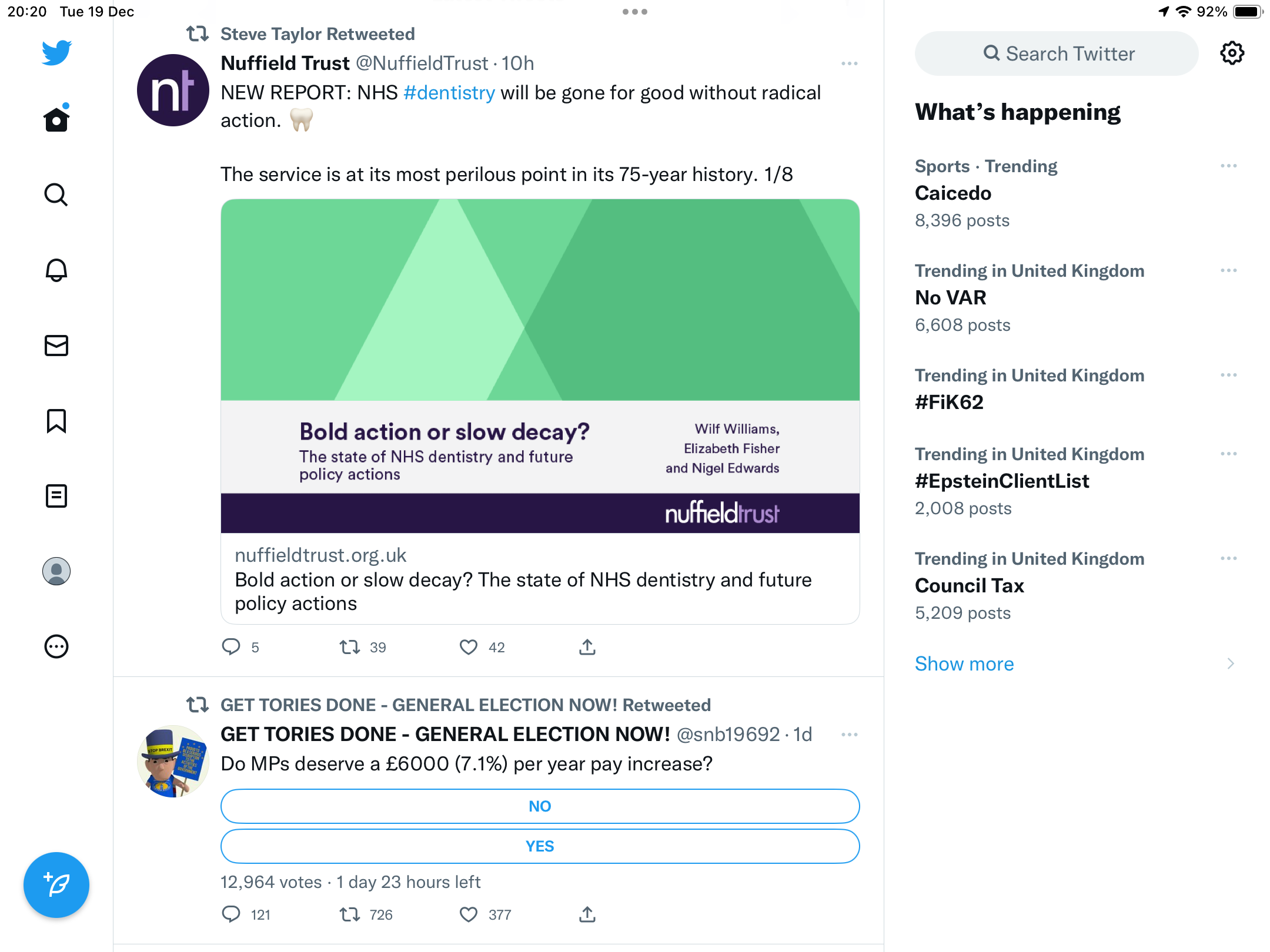This screenshot has height=952, width=1270.
Task: Open more options for Caicedo trend
Action: click(1229, 166)
